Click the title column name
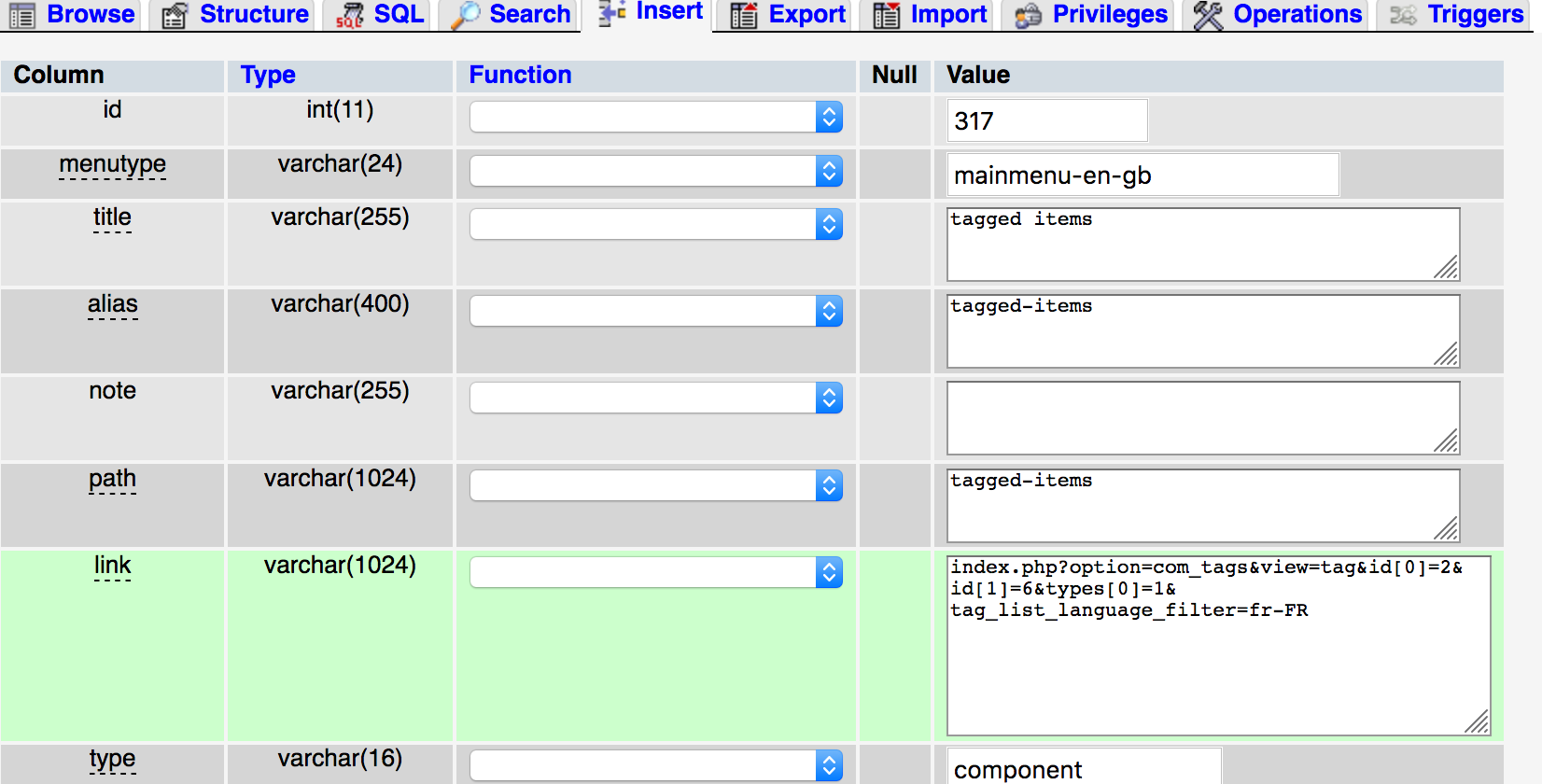1542x784 pixels. pos(112,217)
